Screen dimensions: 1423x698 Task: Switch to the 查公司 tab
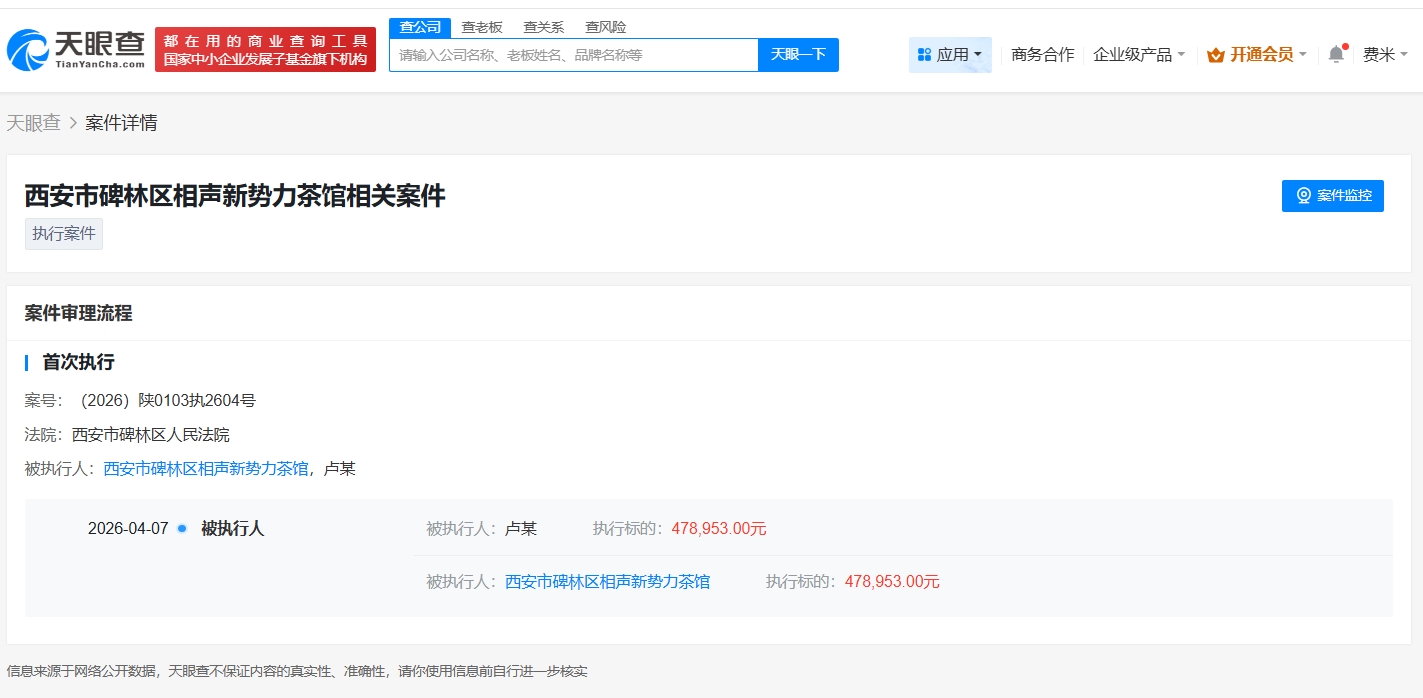coord(420,27)
